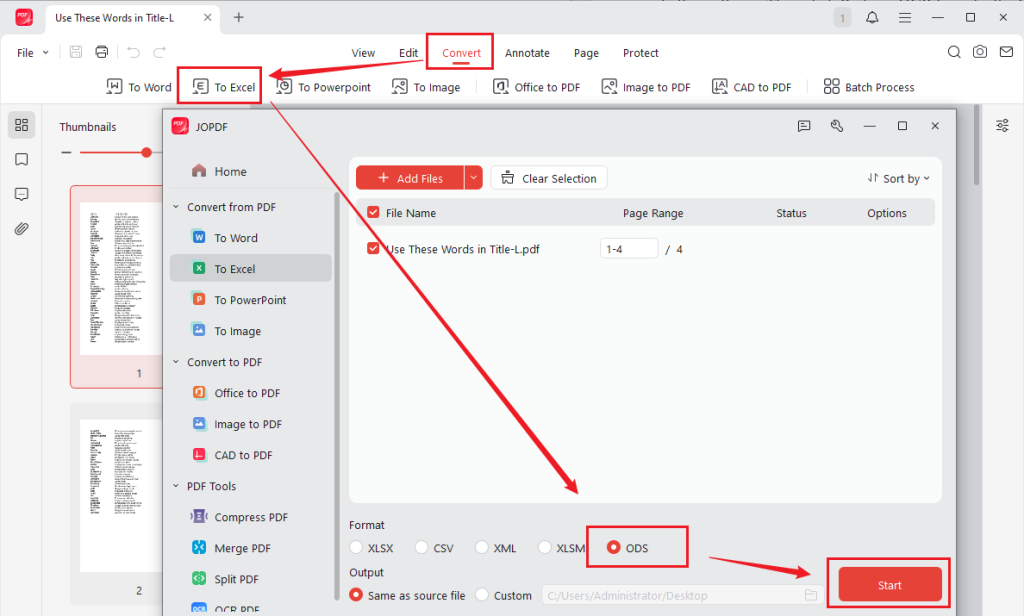Click To Excel in the Convert ribbon
1024x616 pixels.
click(224, 87)
